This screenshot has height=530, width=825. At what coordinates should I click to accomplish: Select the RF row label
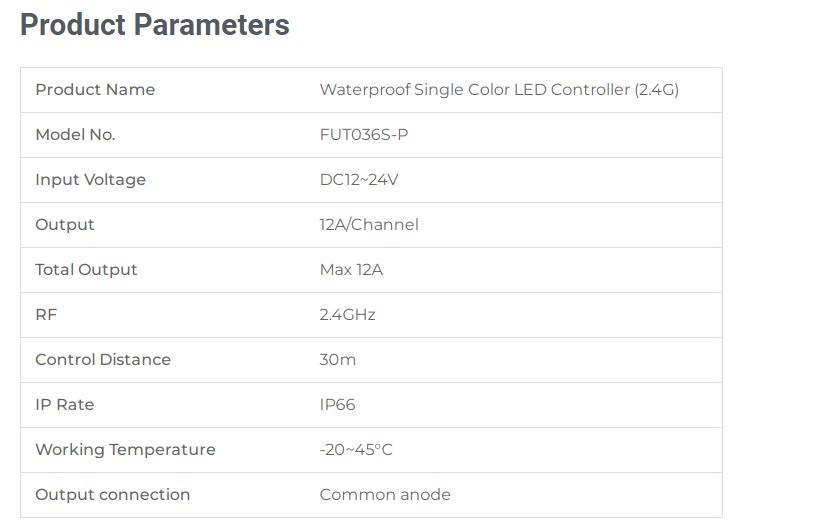point(46,315)
